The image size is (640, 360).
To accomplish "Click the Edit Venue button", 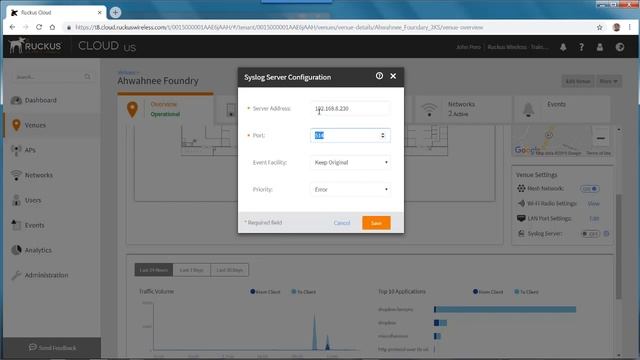I will (x=578, y=81).
